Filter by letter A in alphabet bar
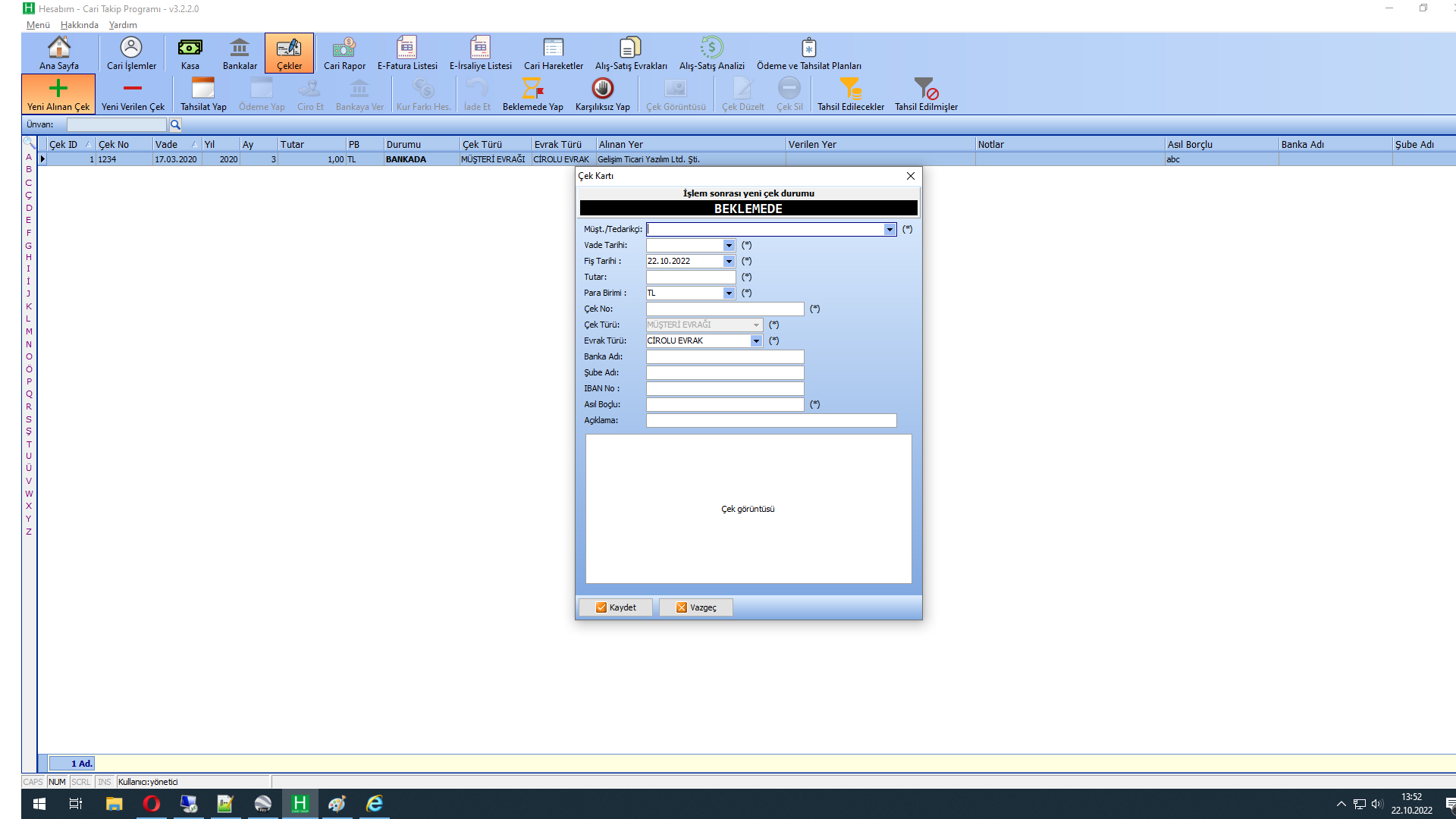 [29, 157]
